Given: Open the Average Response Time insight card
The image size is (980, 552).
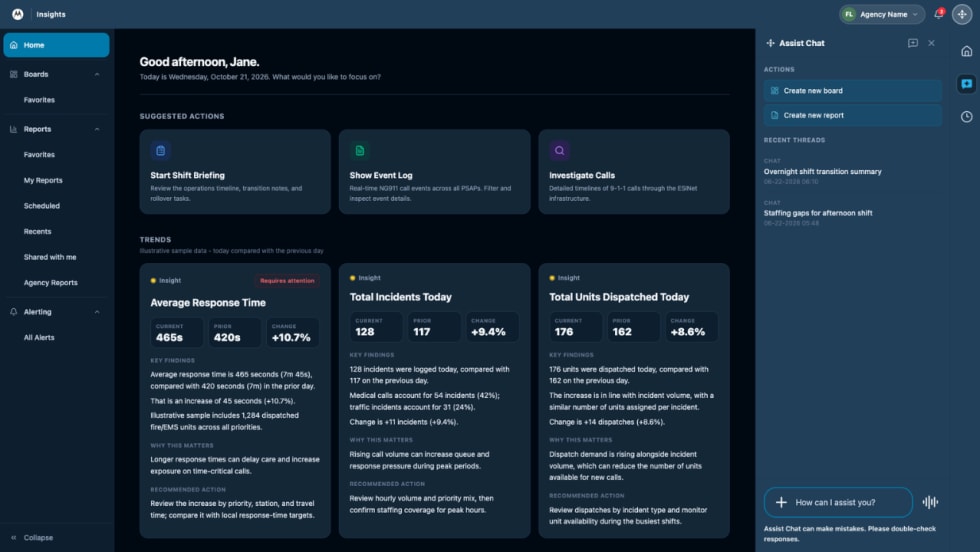Looking at the screenshot, I should (235, 401).
